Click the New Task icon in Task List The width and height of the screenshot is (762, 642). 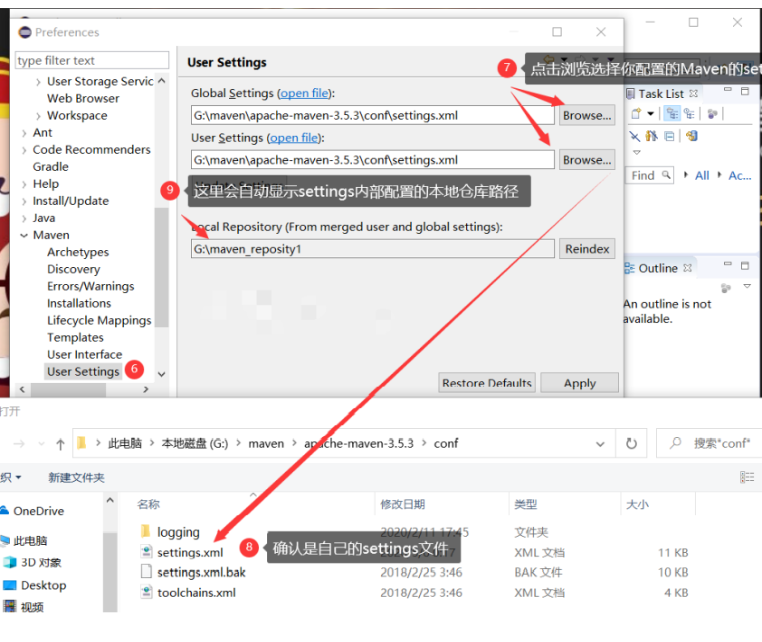tap(636, 114)
